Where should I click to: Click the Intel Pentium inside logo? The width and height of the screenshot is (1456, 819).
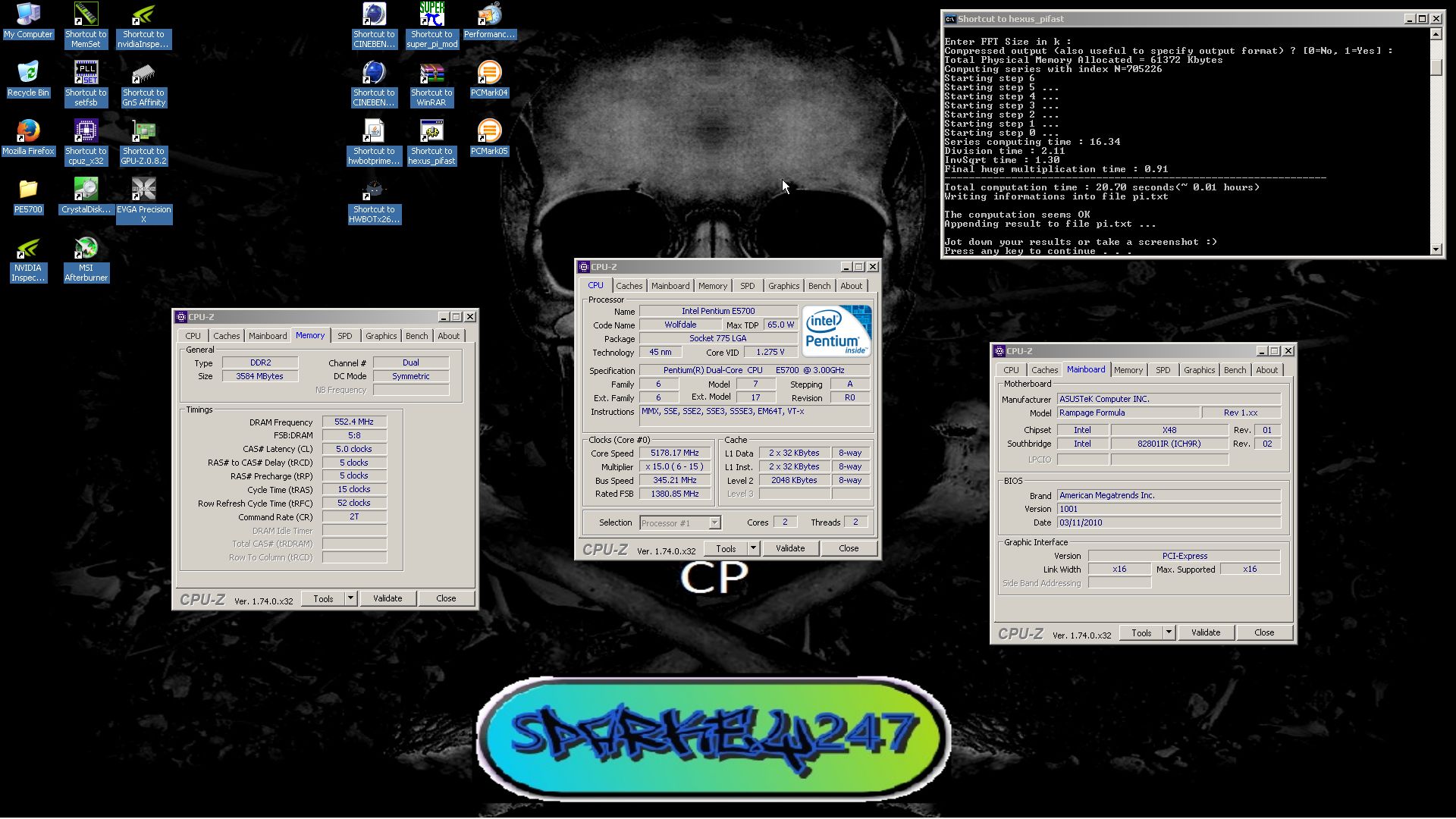click(x=836, y=331)
